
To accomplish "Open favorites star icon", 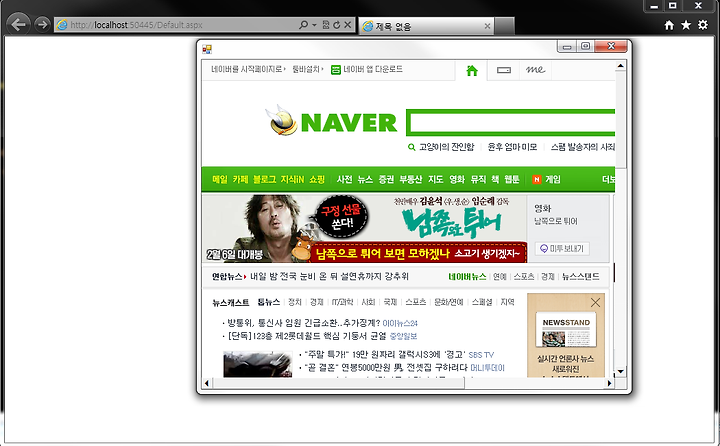I will click(686, 25).
